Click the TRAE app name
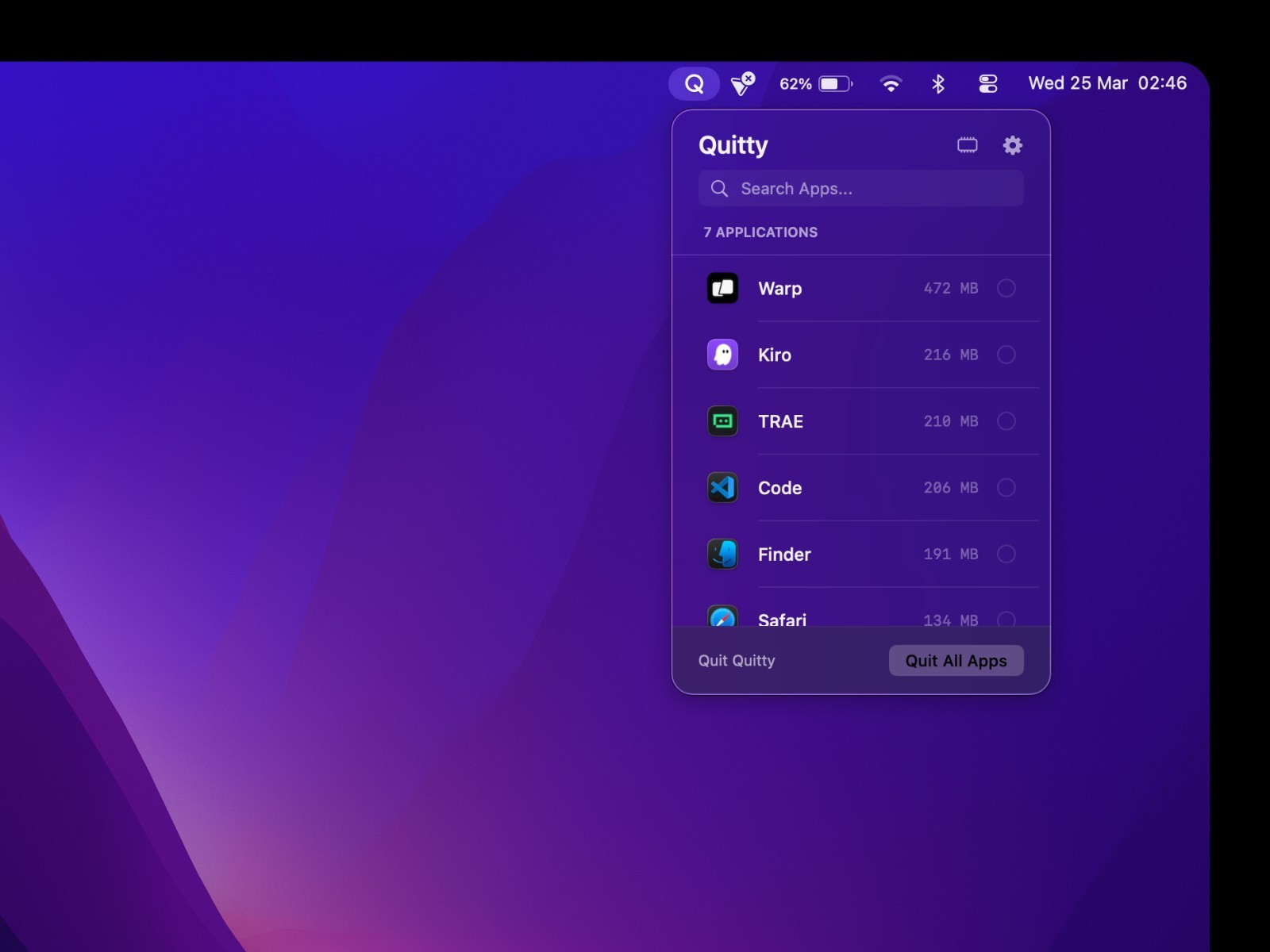The width and height of the screenshot is (1270, 952). tap(780, 421)
